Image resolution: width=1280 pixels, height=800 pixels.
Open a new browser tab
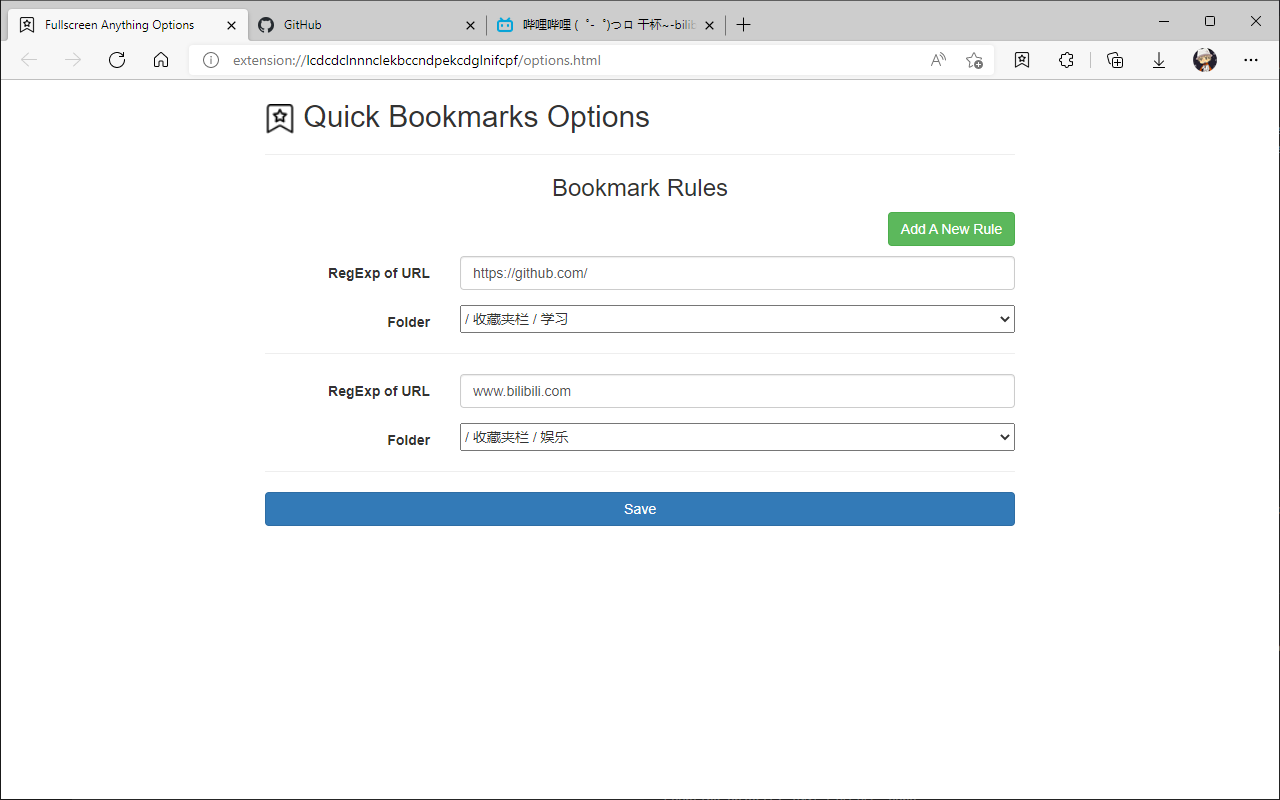point(743,25)
